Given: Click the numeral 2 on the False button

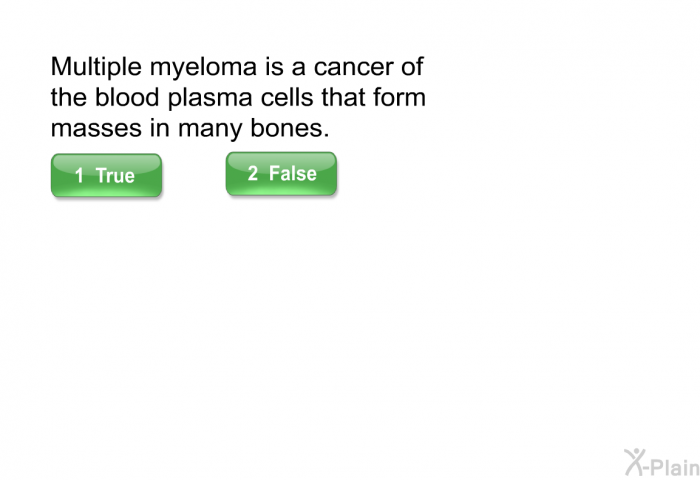Looking at the screenshot, I should (253, 173).
